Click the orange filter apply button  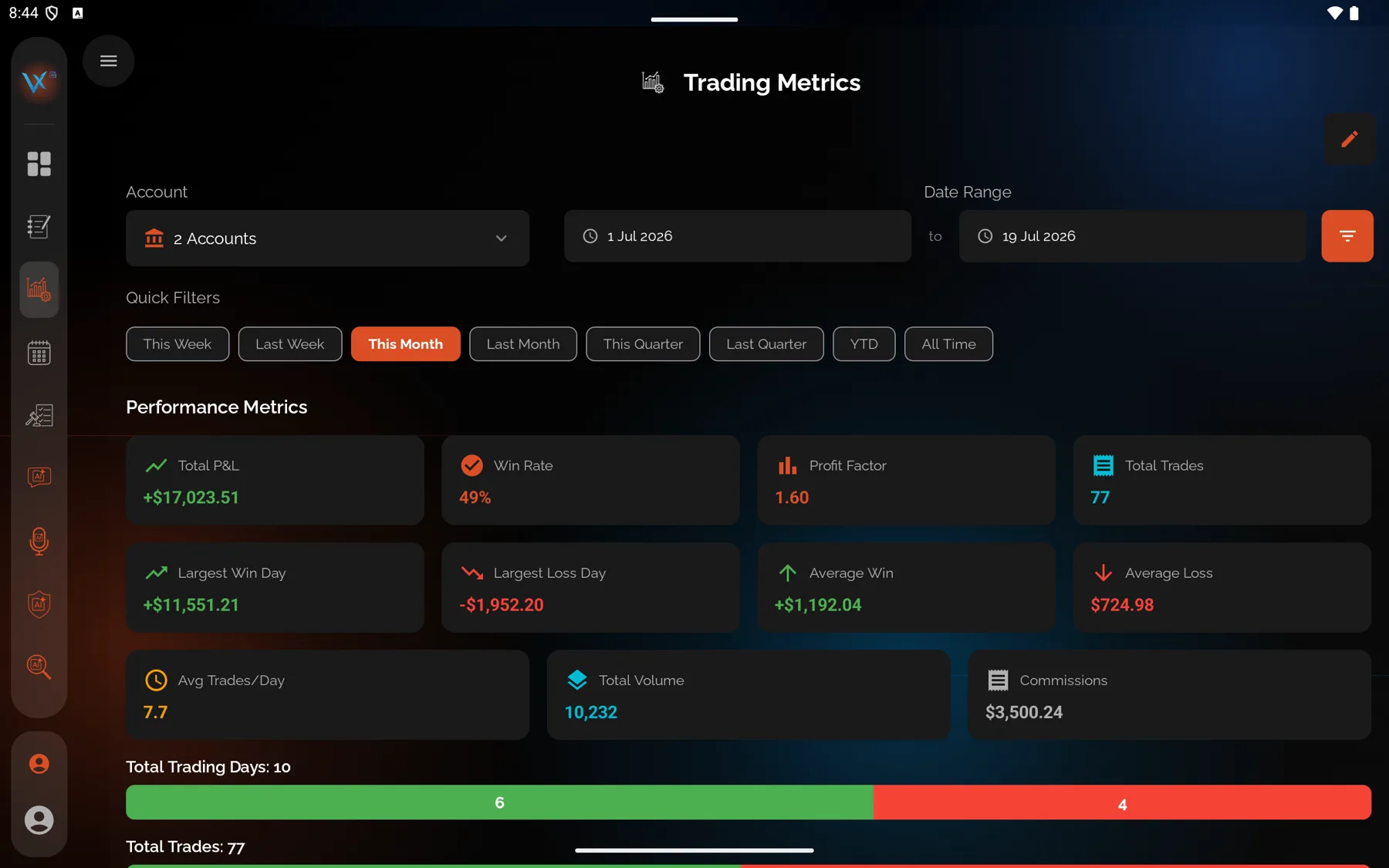1347,236
